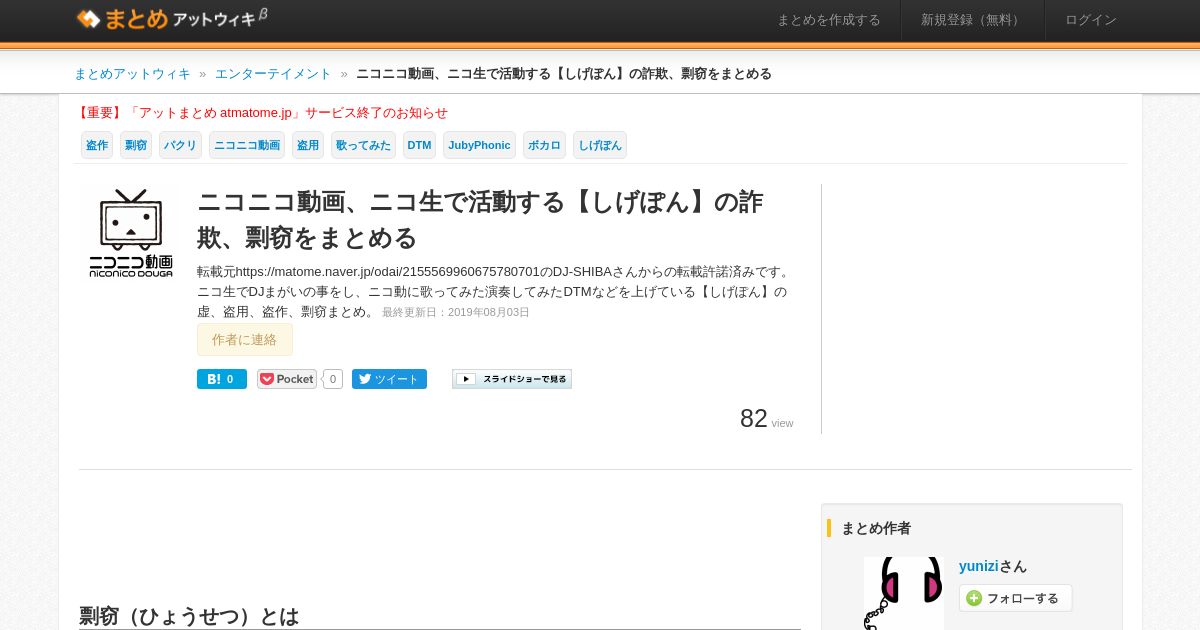This screenshot has width=1200, height=630.
Task: Open まとめを作成する in the top navigation
Action: 829,20
